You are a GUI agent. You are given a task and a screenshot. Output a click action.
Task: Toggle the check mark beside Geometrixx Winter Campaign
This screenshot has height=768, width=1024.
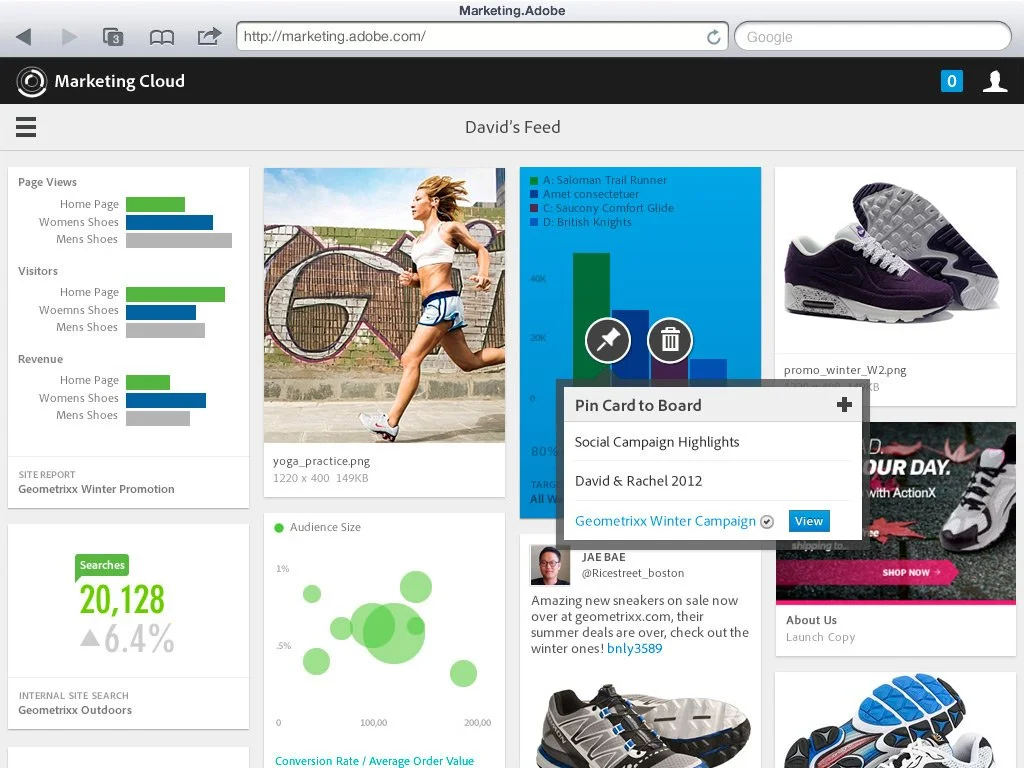click(x=767, y=522)
